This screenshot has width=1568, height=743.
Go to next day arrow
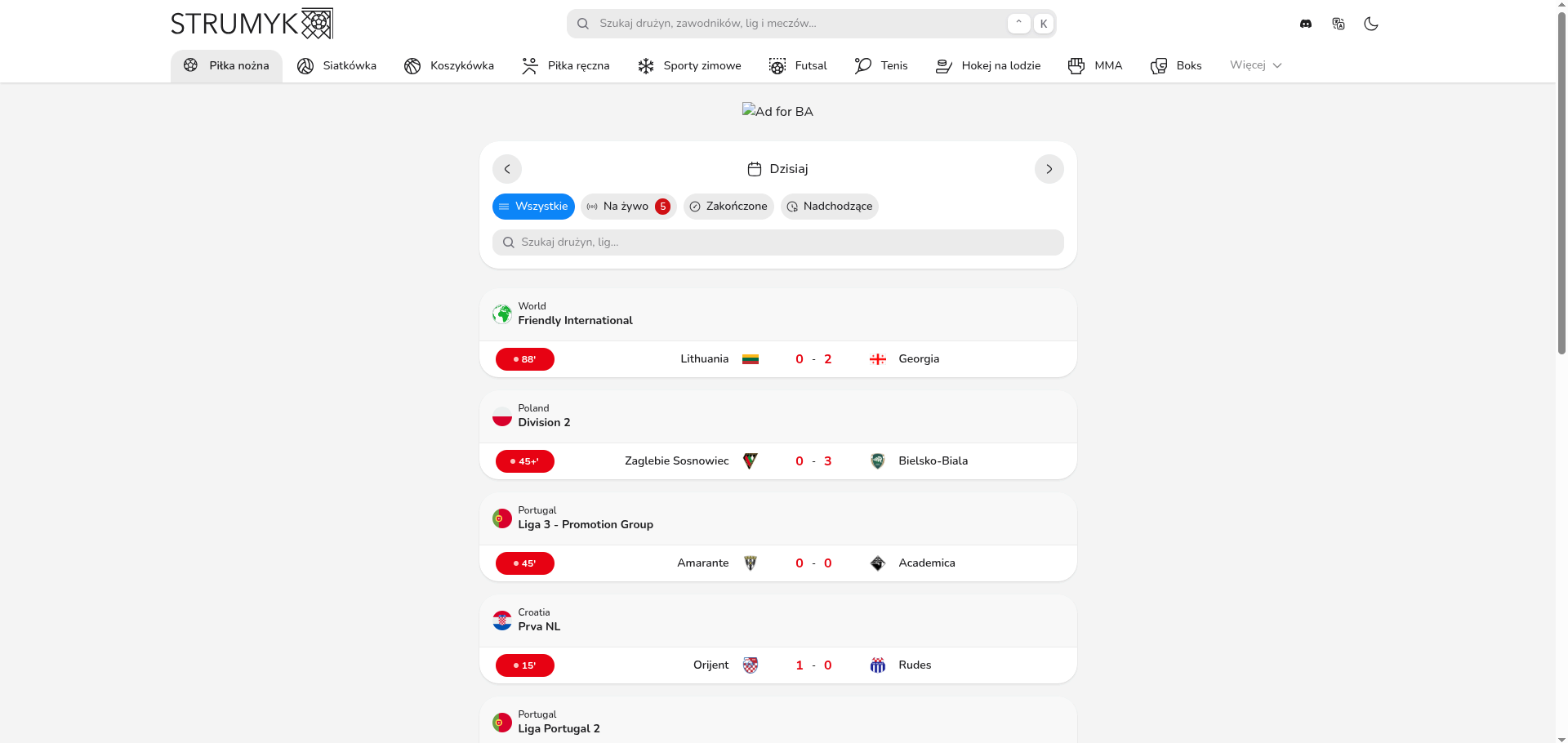click(1049, 169)
